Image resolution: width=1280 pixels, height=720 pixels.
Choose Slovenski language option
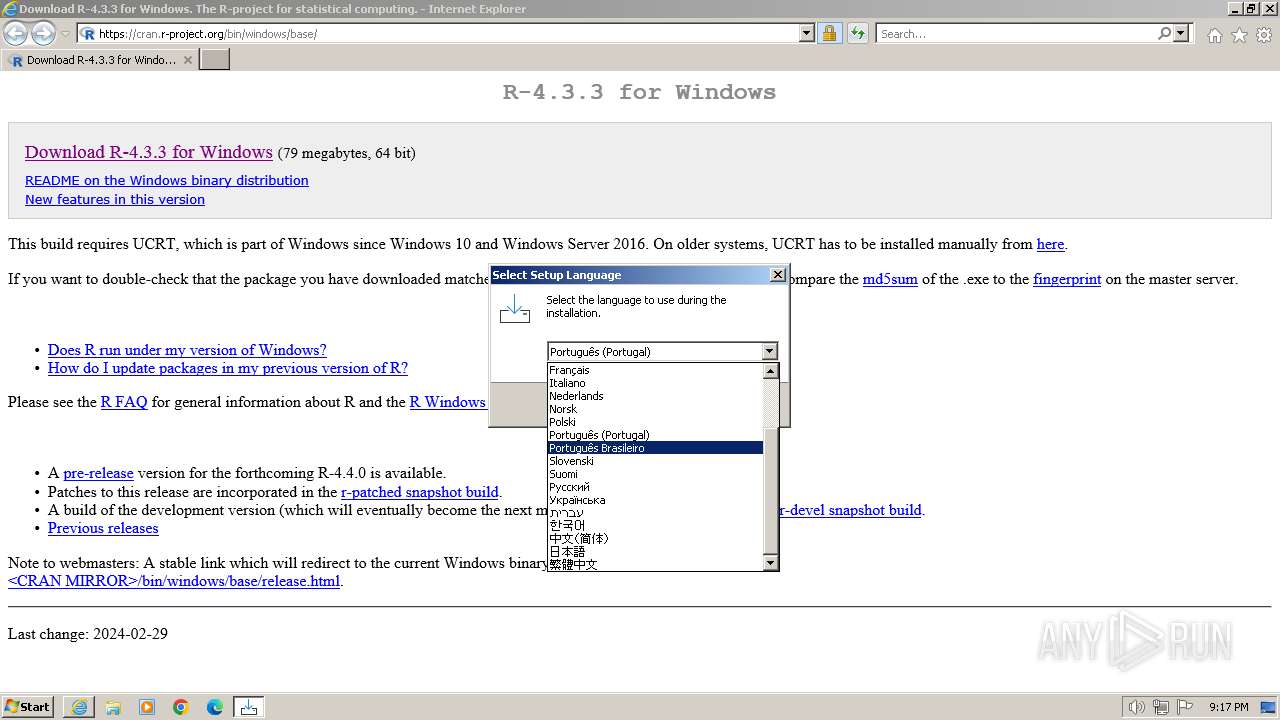[655, 461]
